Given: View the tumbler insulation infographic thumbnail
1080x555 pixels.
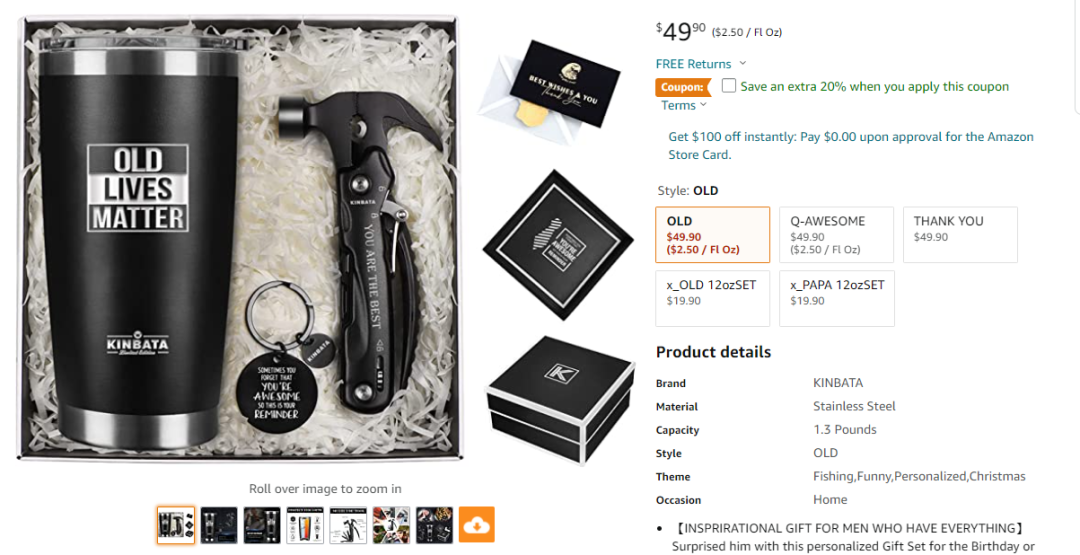Looking at the screenshot, I should pyautogui.click(x=305, y=525).
